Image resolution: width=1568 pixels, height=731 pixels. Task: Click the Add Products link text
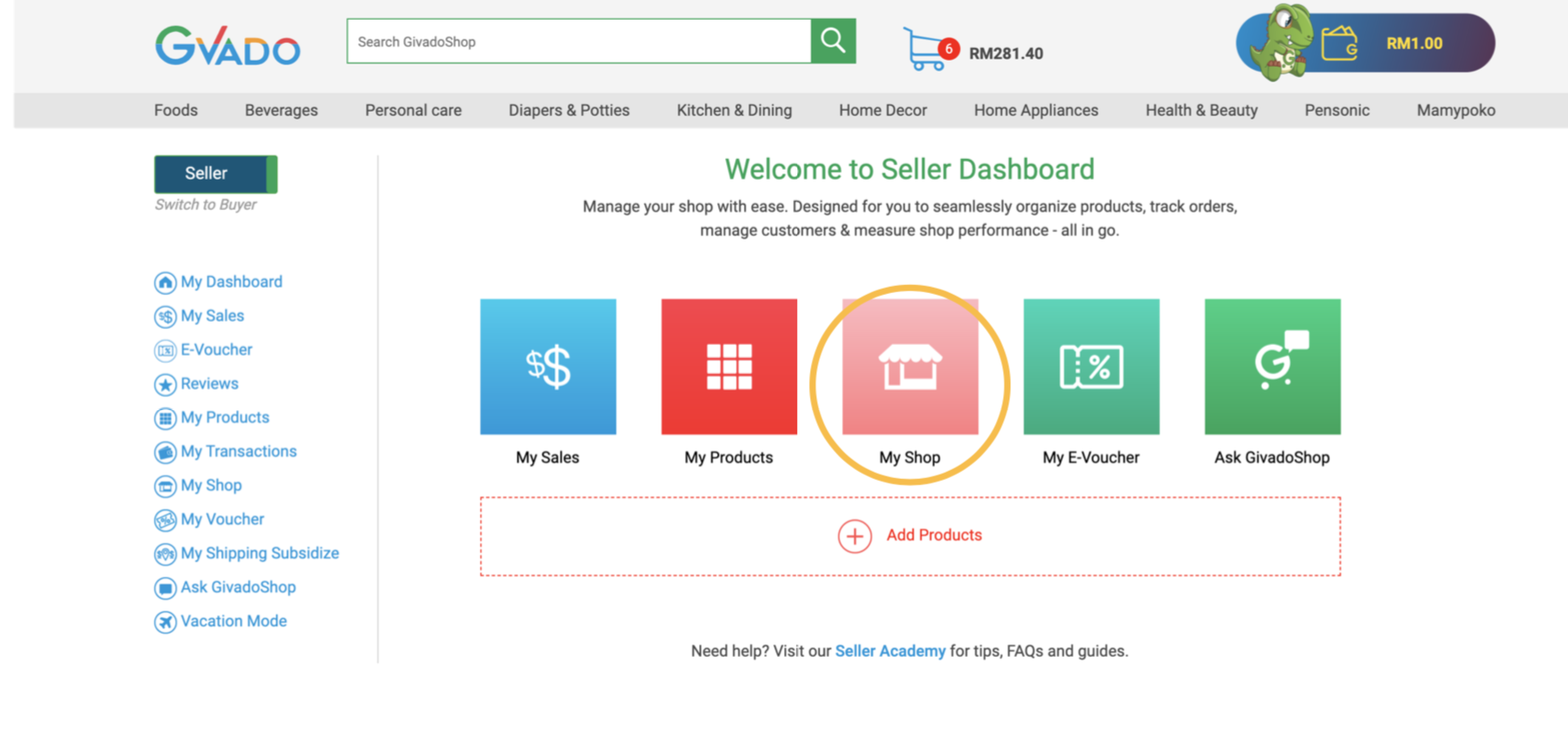click(x=934, y=535)
